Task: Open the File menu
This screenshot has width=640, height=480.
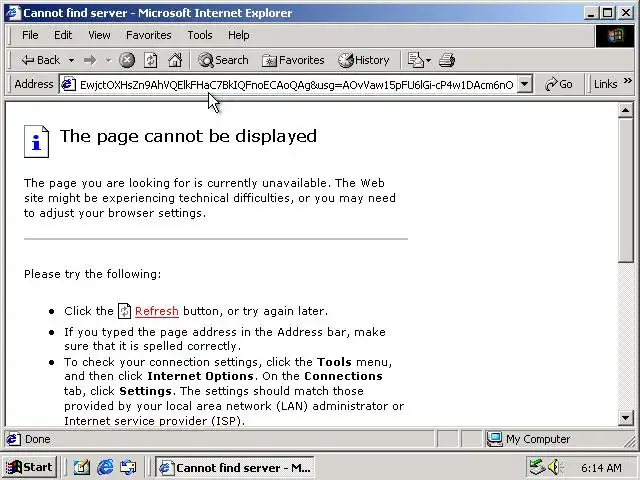Action: (30, 35)
